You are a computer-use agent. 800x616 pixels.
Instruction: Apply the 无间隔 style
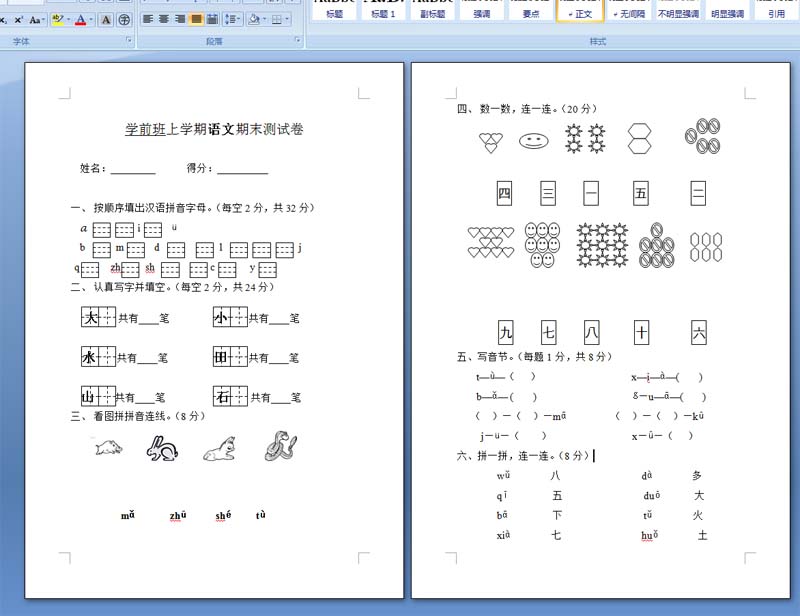pos(629,10)
